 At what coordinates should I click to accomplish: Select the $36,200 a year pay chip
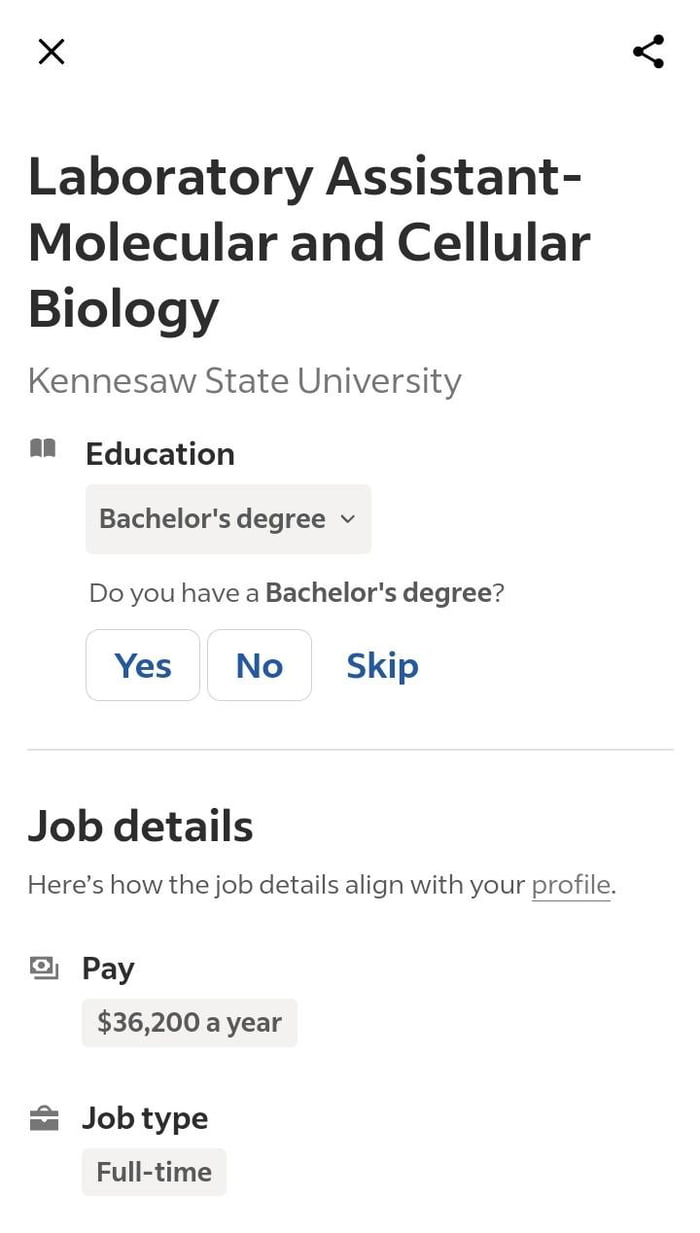coord(189,1022)
